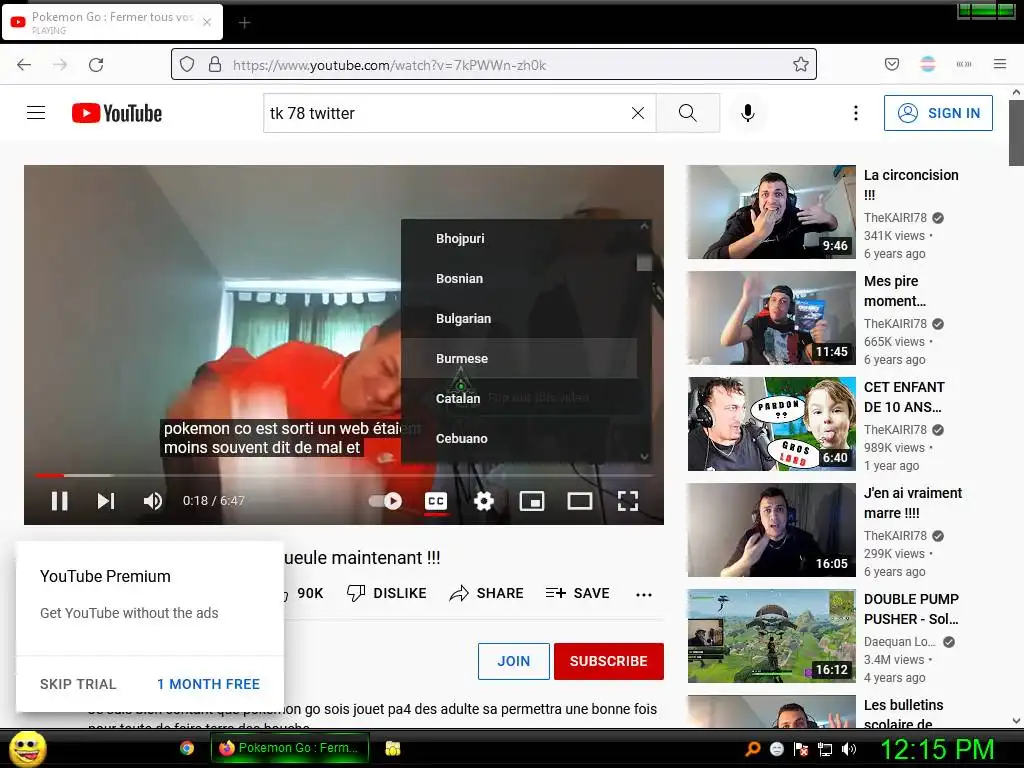
Task: Click page vertical scrollbar thumb
Action: pyautogui.click(x=1016, y=133)
